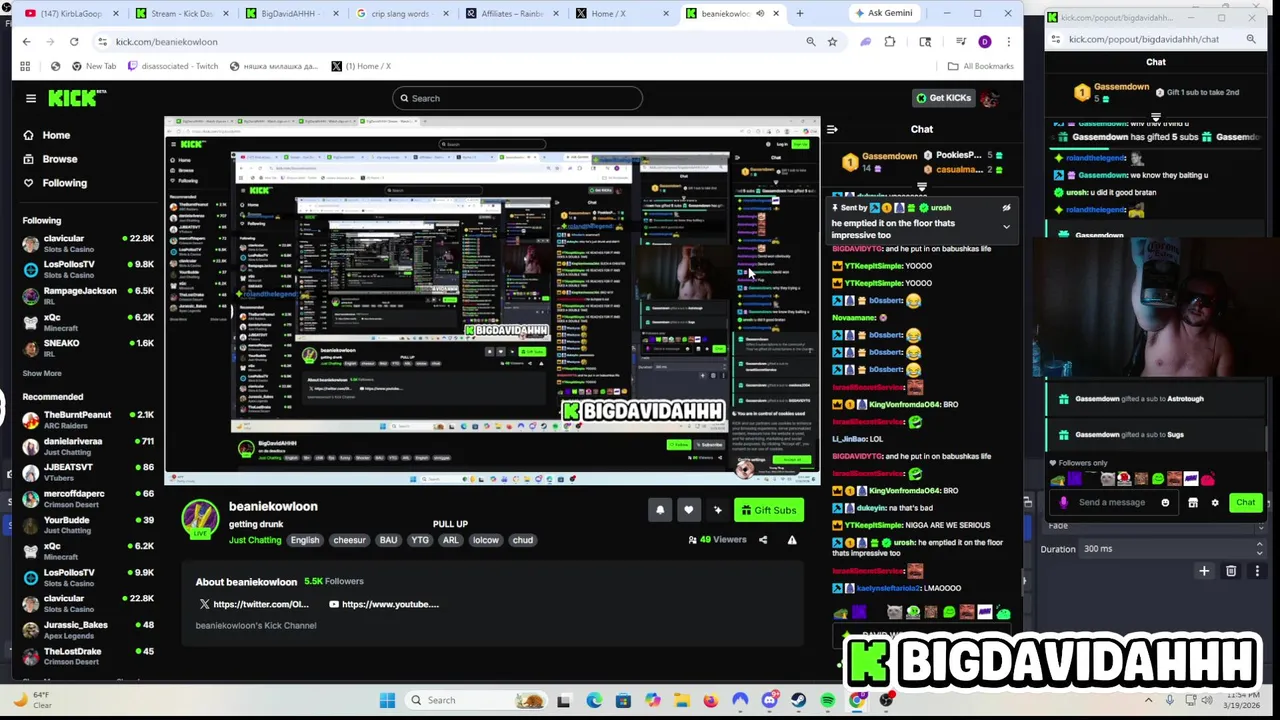The image size is (1280, 720).
Task: Open TheBurntPeanut recommended channel
Action: coord(88,420)
